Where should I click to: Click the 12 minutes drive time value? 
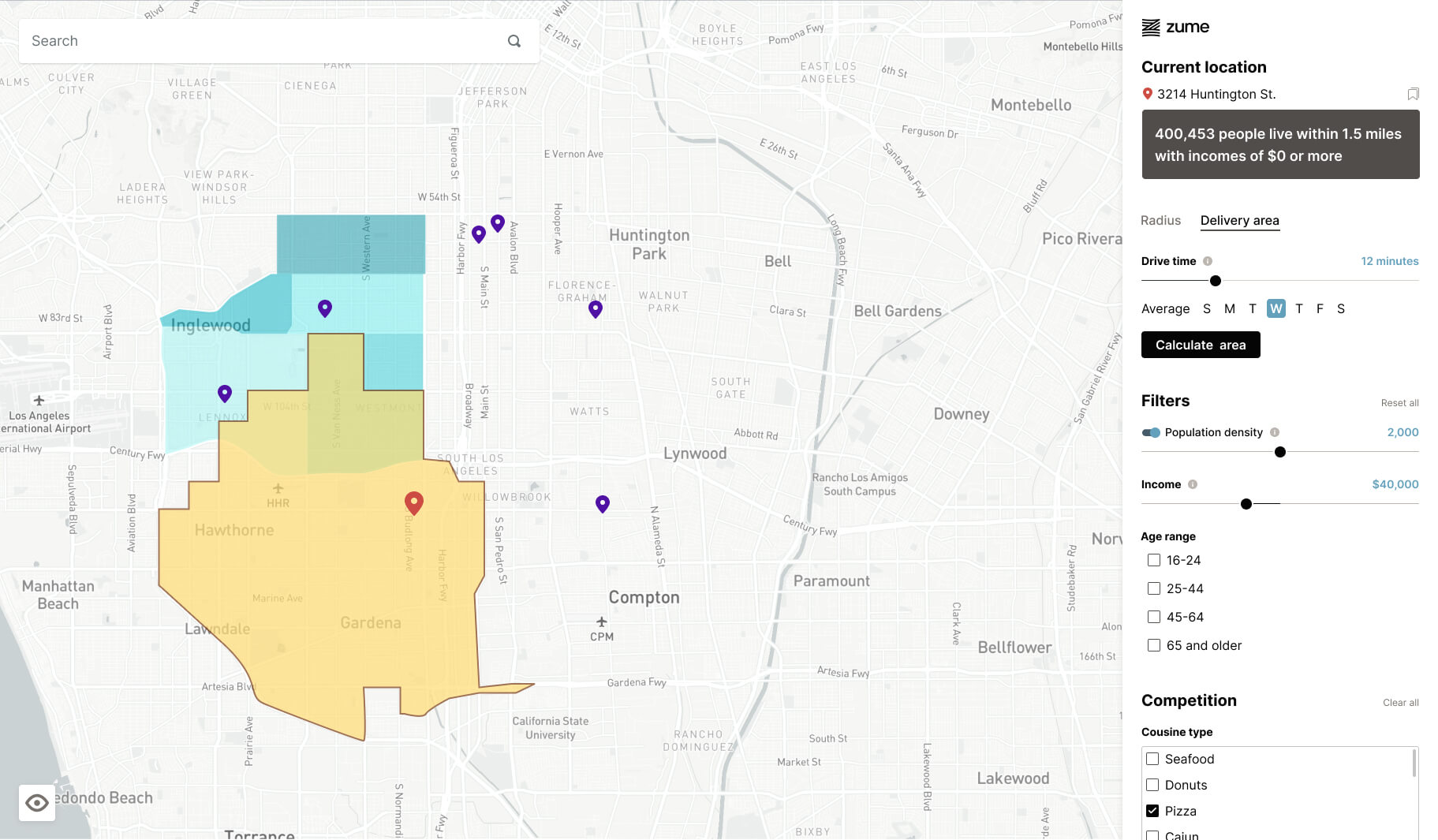pyautogui.click(x=1390, y=261)
